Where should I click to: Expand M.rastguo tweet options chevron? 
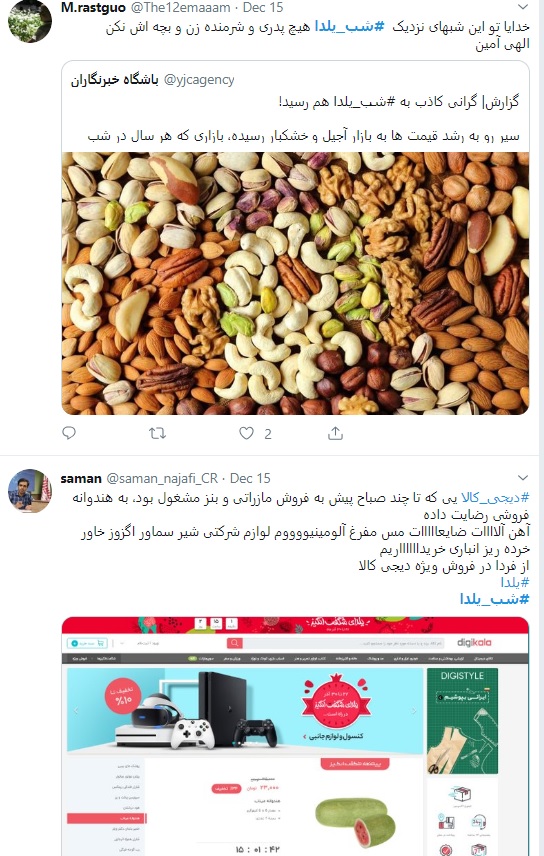click(x=523, y=7)
